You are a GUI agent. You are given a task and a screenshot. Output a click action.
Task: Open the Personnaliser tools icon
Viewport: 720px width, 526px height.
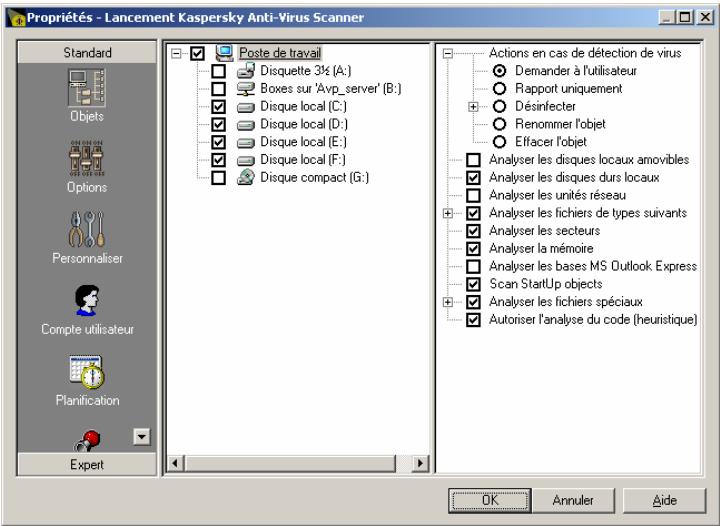(87, 229)
